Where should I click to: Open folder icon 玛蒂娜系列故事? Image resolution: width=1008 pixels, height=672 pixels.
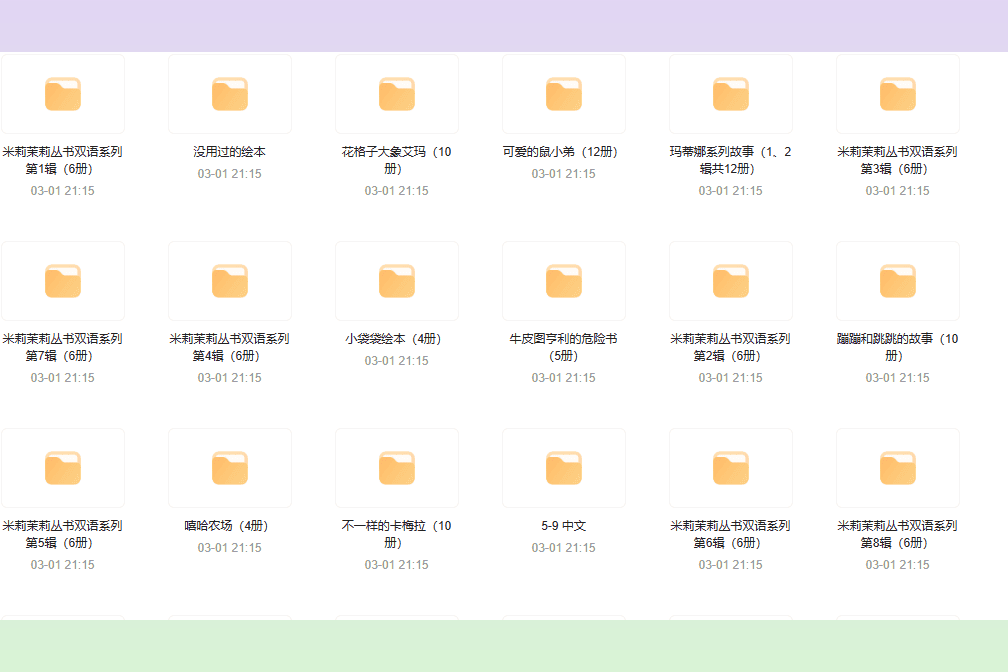[x=731, y=95]
